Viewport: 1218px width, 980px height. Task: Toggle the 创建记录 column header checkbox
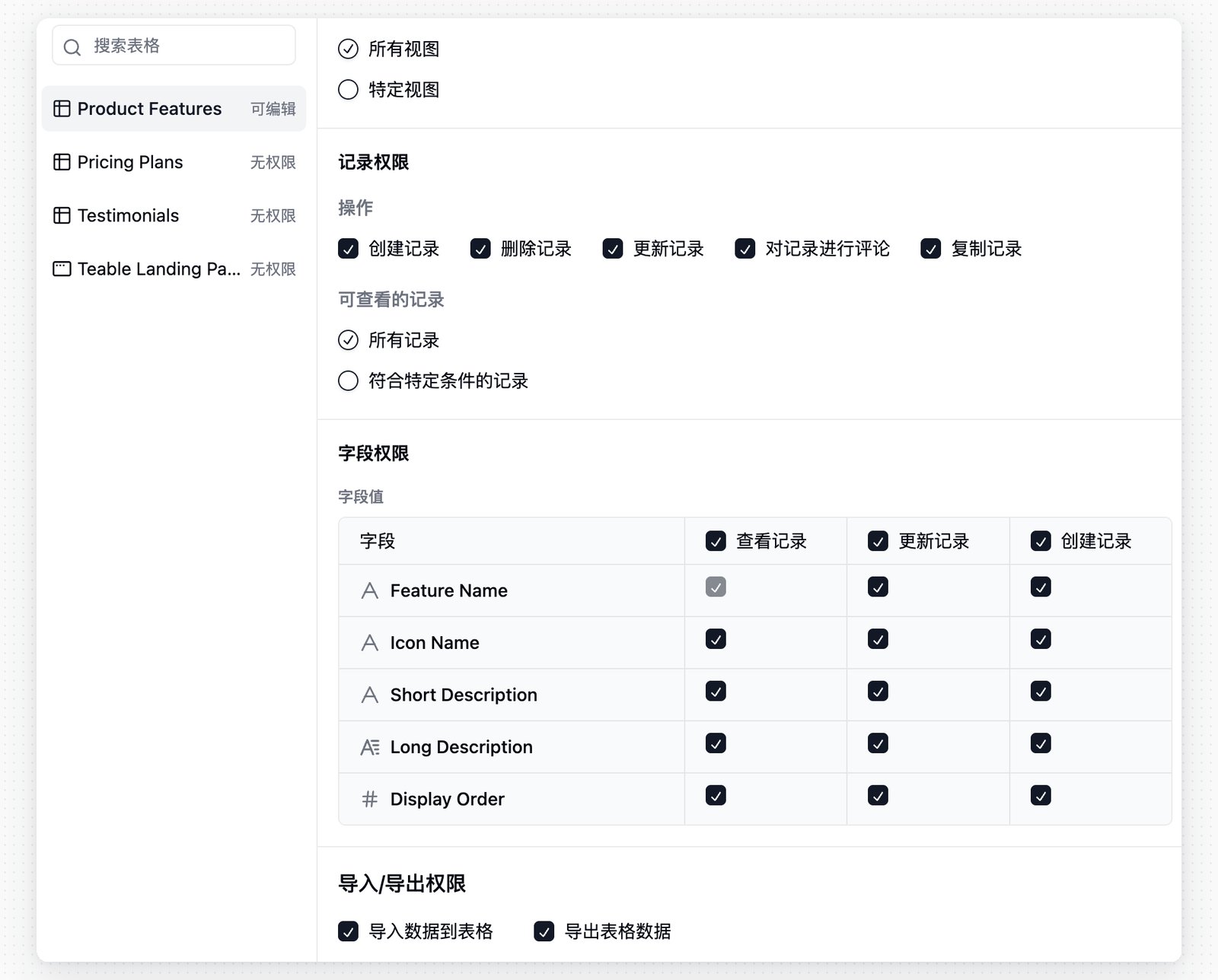1041,541
